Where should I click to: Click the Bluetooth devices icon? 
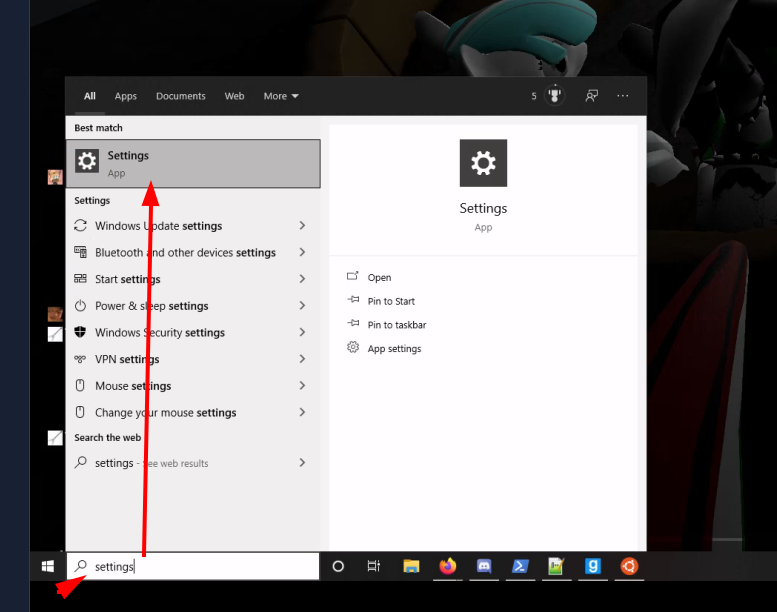click(80, 252)
